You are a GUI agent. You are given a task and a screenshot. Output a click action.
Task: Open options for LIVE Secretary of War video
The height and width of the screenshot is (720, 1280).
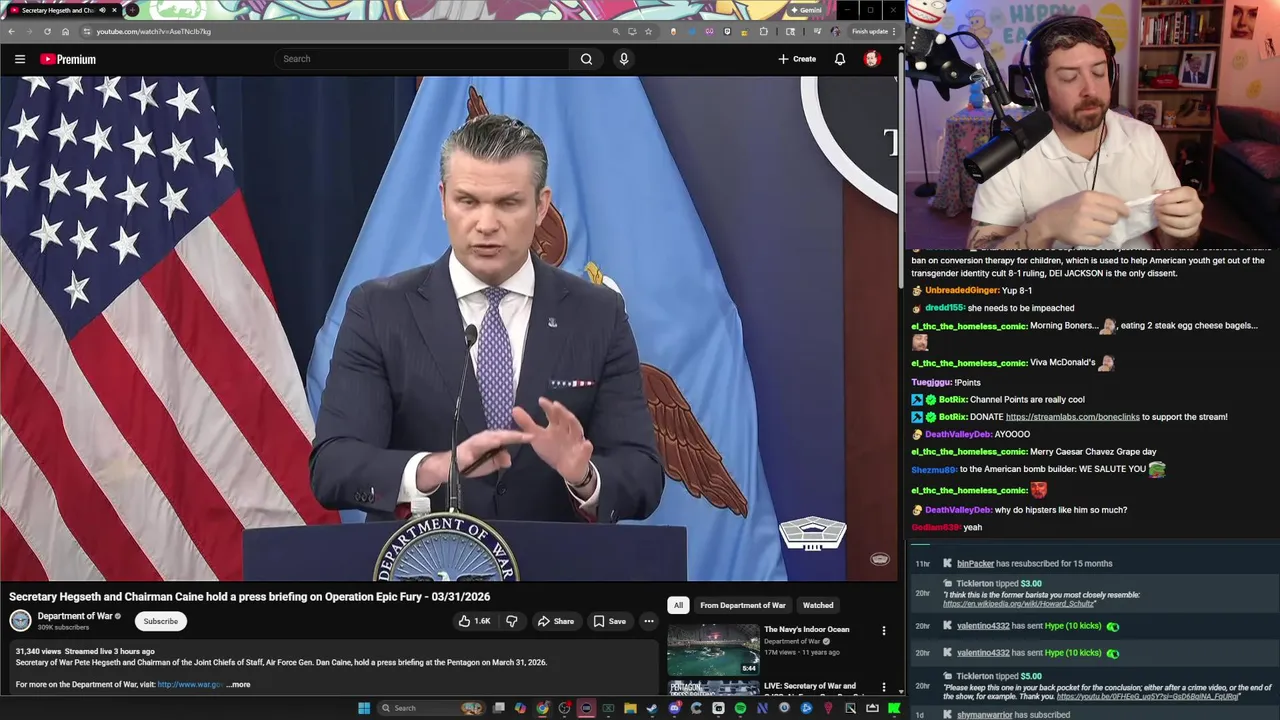coord(883,687)
